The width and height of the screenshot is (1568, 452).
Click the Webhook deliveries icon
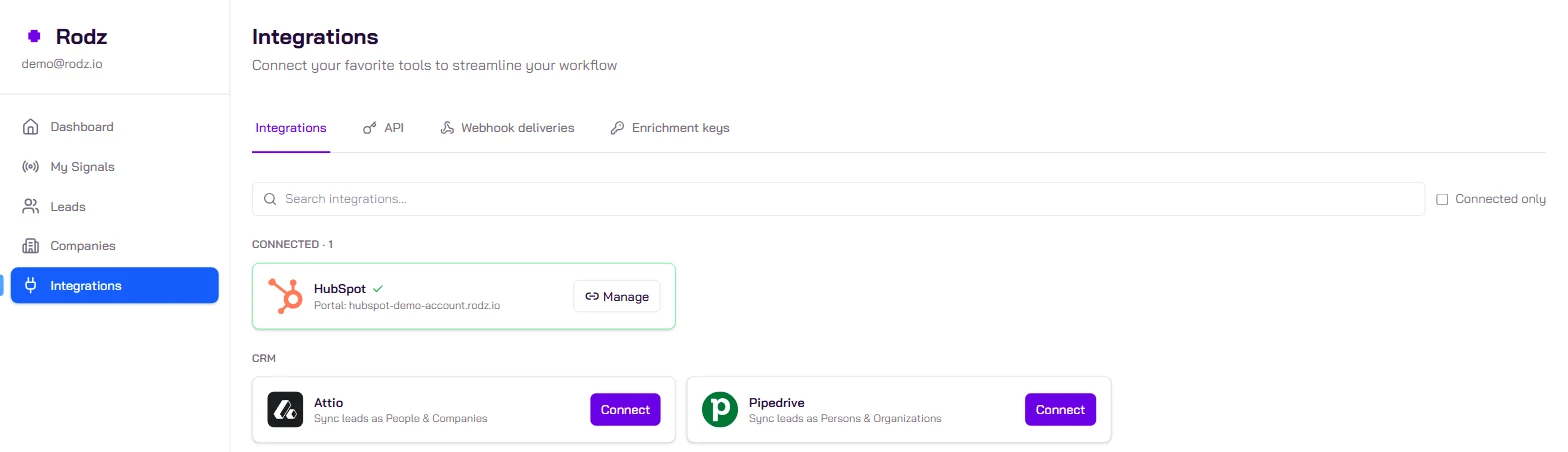[x=447, y=128]
